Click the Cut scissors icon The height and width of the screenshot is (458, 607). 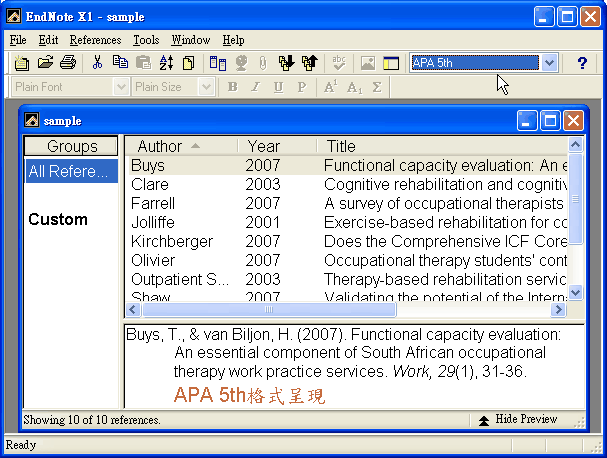click(97, 63)
